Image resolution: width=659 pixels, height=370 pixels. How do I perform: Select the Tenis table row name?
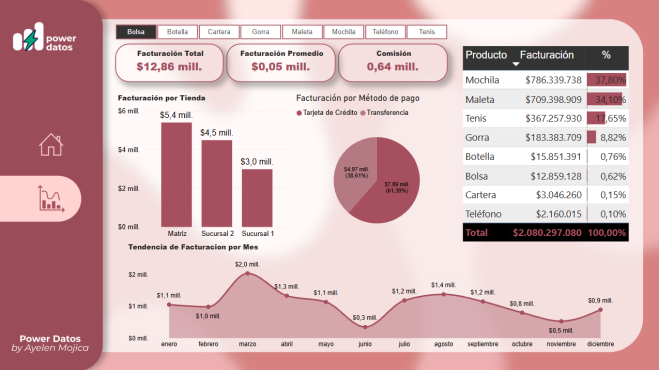click(476, 119)
